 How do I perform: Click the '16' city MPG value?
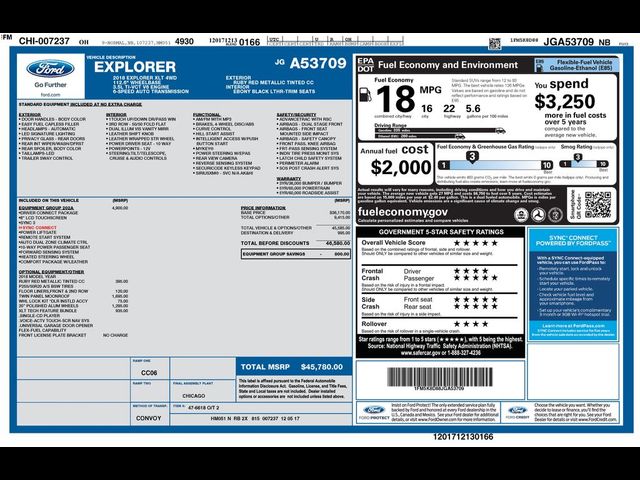click(x=427, y=109)
